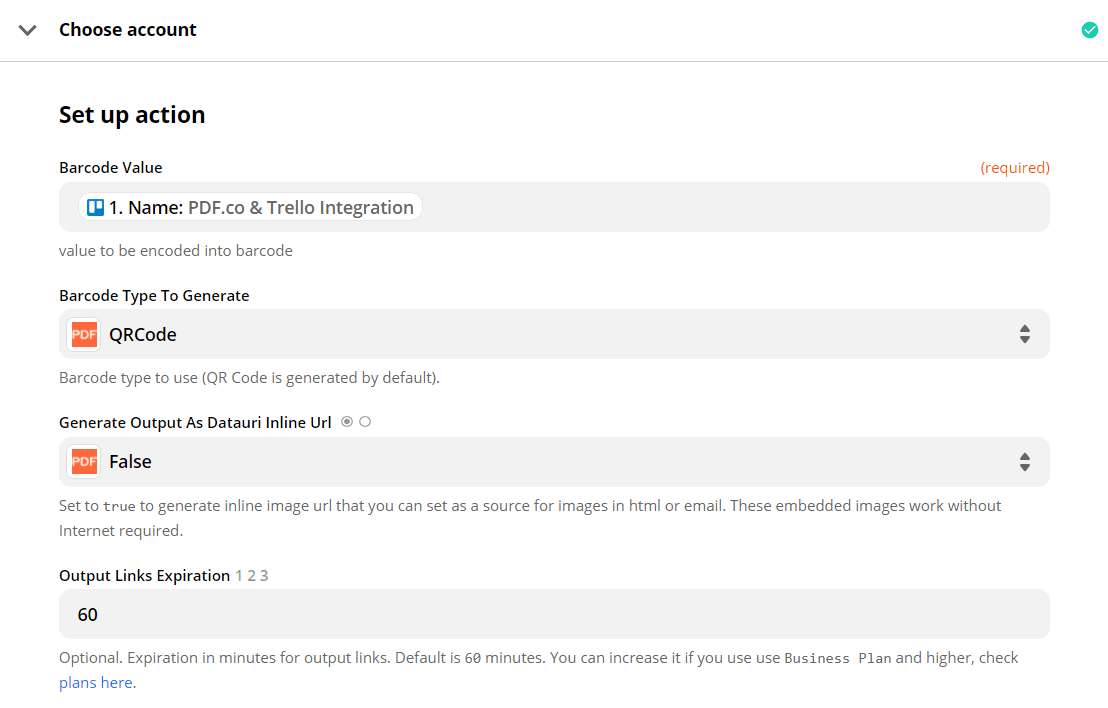
Task: Click inside the Barcode Value field
Action: (700, 206)
